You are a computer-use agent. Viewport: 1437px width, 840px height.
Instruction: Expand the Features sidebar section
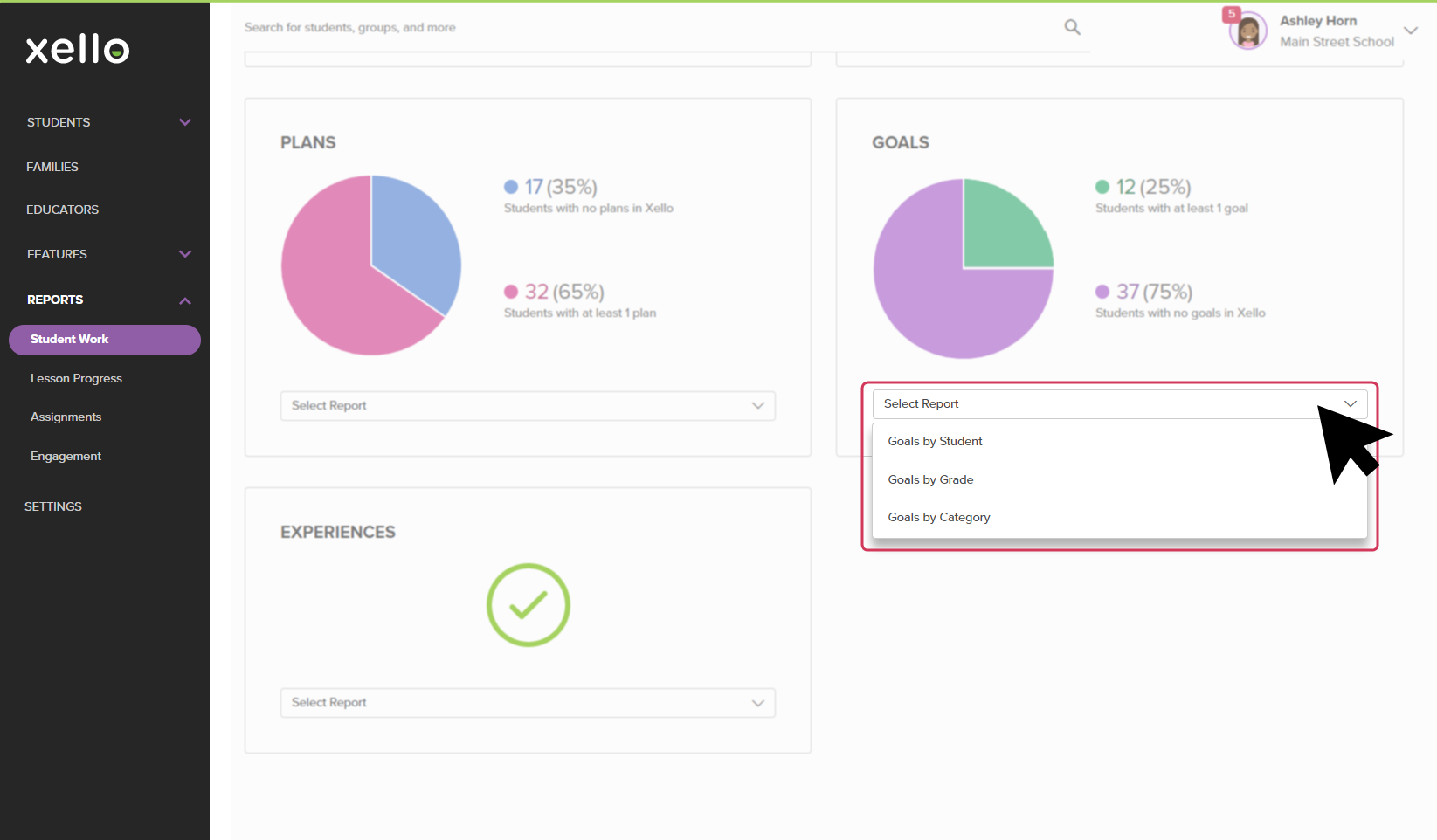(x=185, y=254)
